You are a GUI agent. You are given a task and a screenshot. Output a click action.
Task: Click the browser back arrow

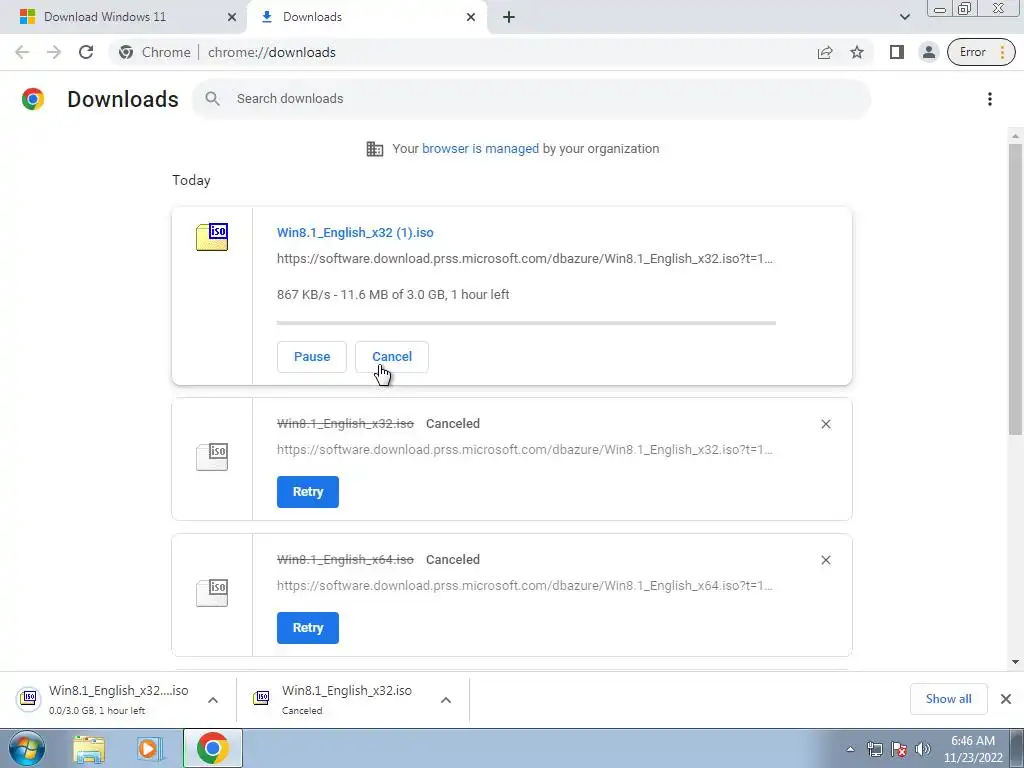tap(22, 52)
